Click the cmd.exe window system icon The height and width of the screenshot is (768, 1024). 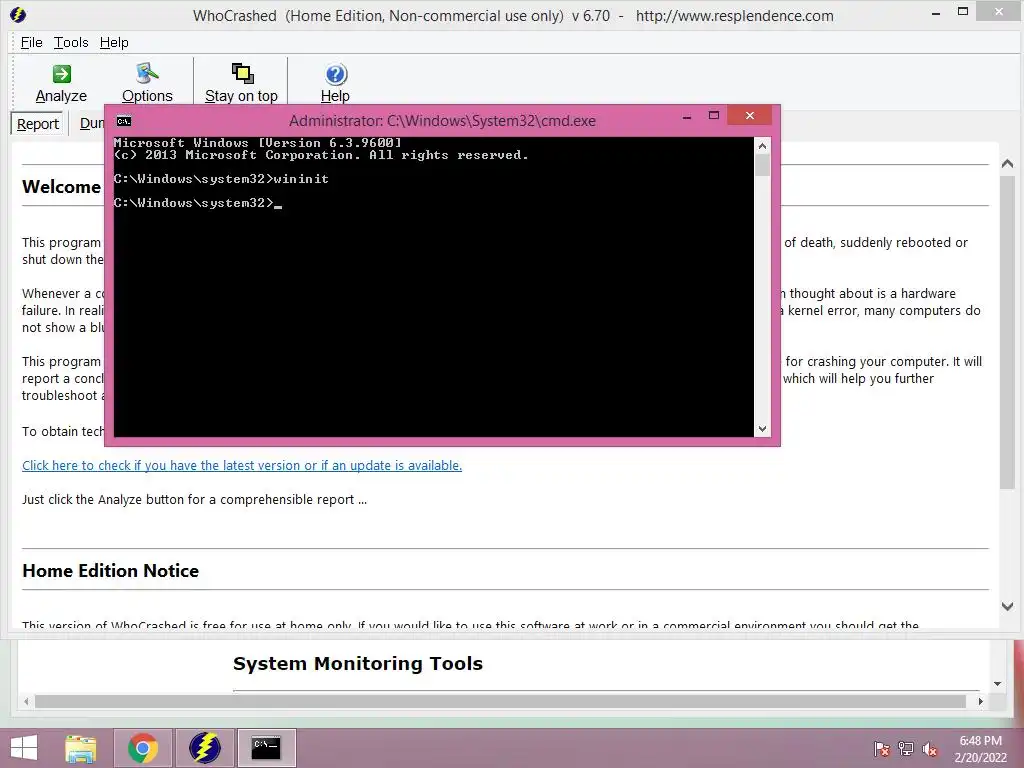click(x=123, y=121)
